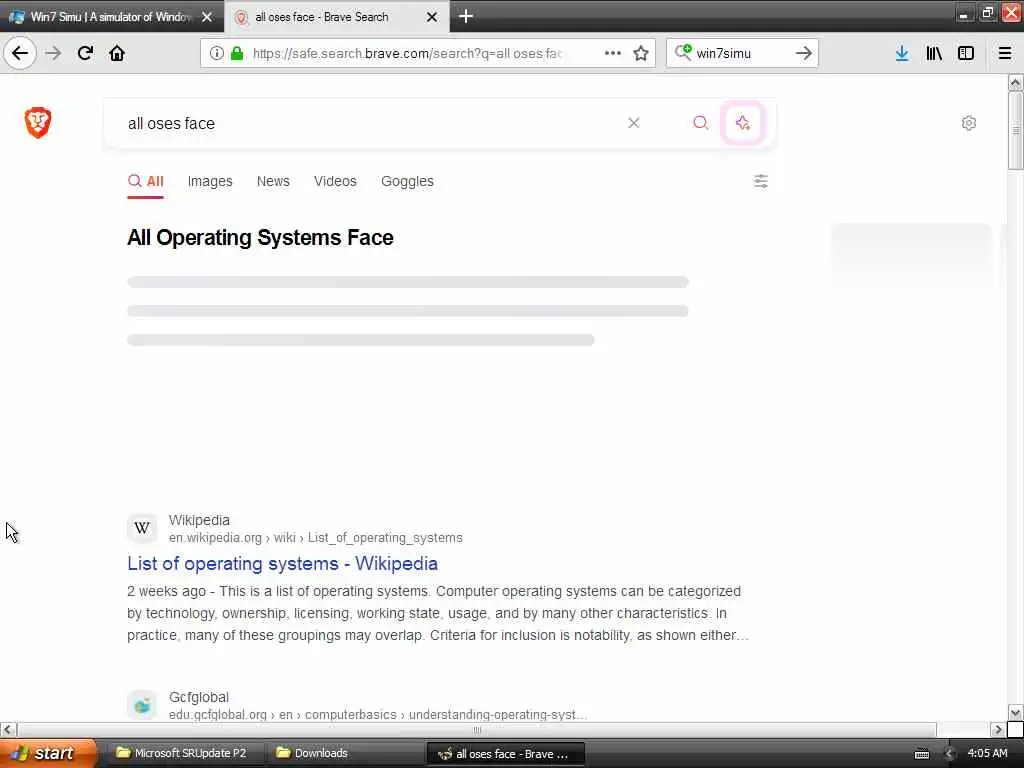The width and height of the screenshot is (1024, 768).
Task: Open the hamburger application menu
Action: 1005,53
